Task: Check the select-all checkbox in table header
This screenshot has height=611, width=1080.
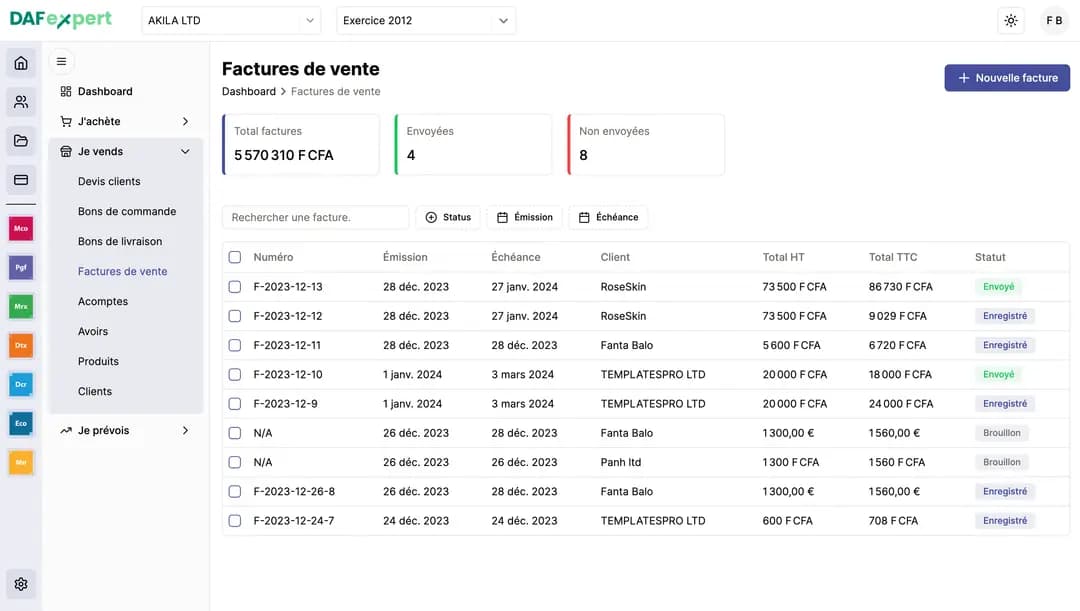Action: coord(235,257)
